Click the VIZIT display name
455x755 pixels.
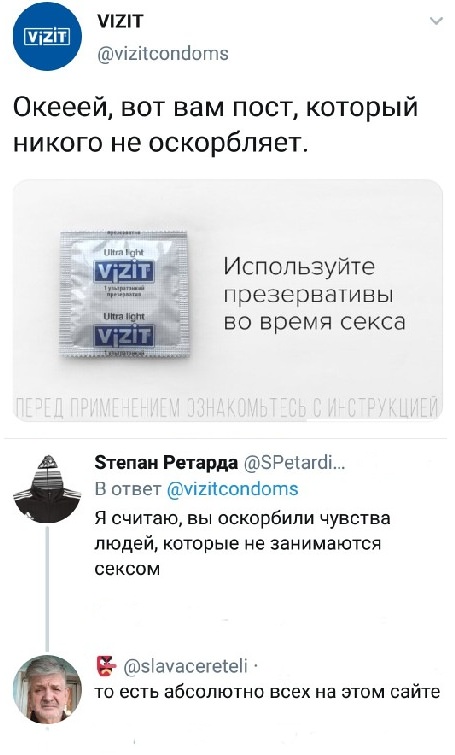pyautogui.click(x=120, y=21)
